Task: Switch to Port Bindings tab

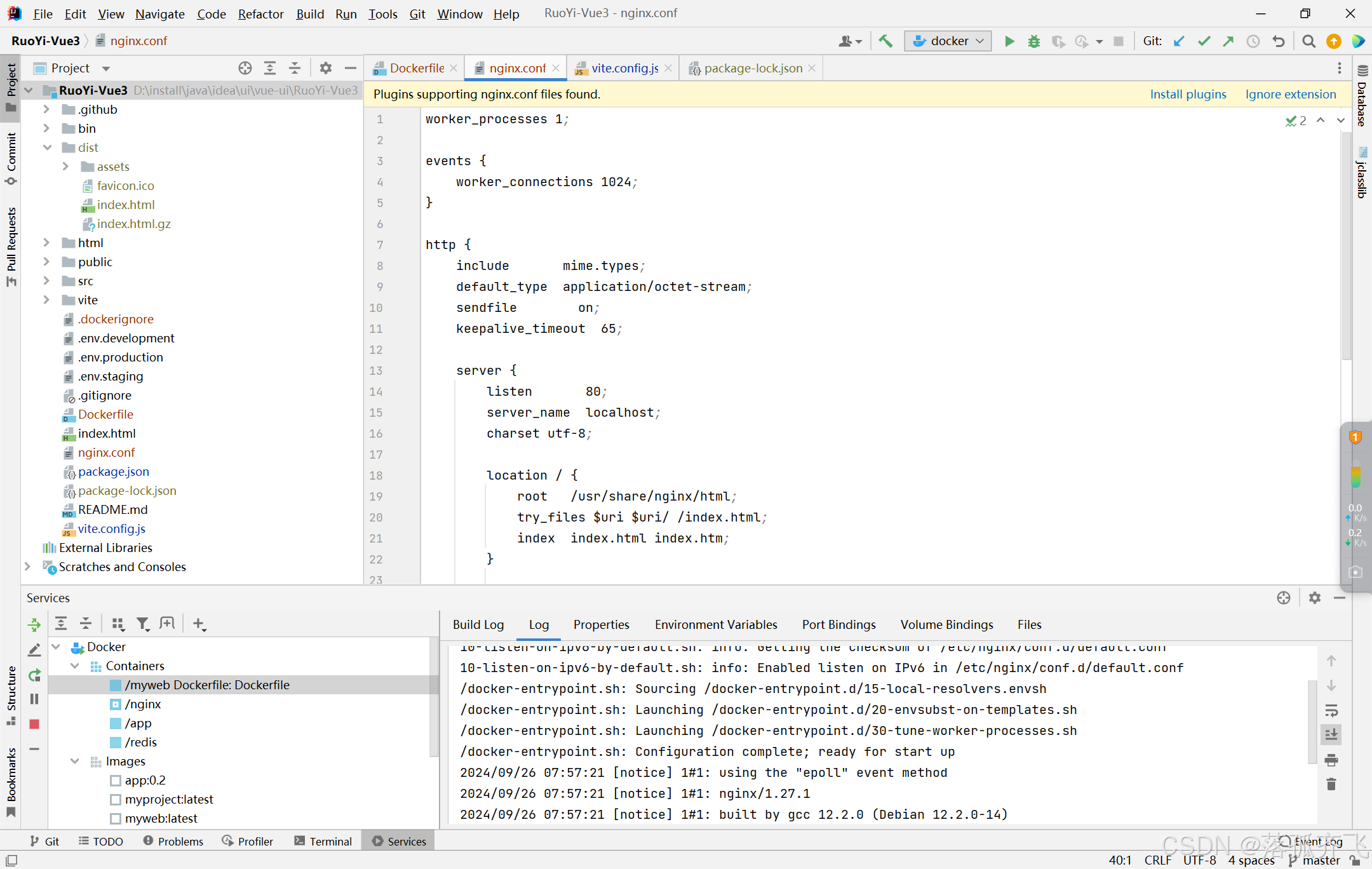Action: tap(838, 624)
